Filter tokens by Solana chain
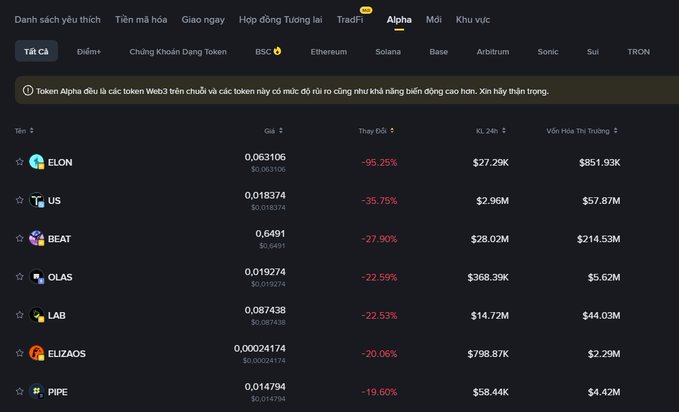 (x=388, y=52)
